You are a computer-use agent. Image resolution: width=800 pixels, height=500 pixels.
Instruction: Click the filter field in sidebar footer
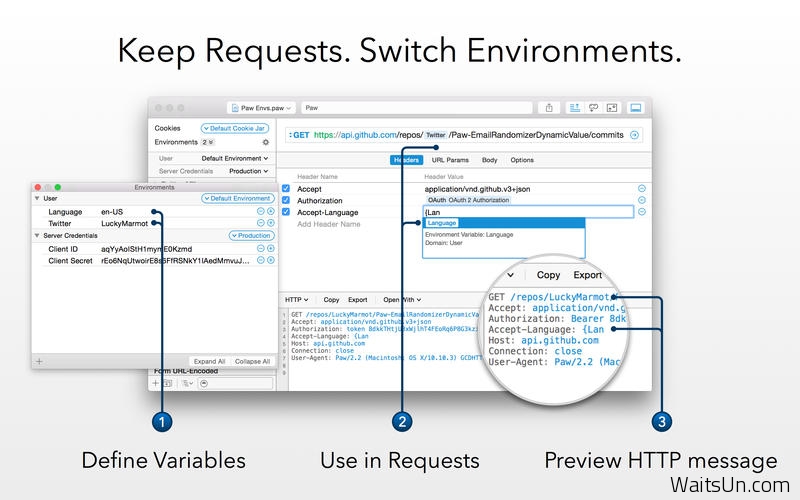coord(236,383)
